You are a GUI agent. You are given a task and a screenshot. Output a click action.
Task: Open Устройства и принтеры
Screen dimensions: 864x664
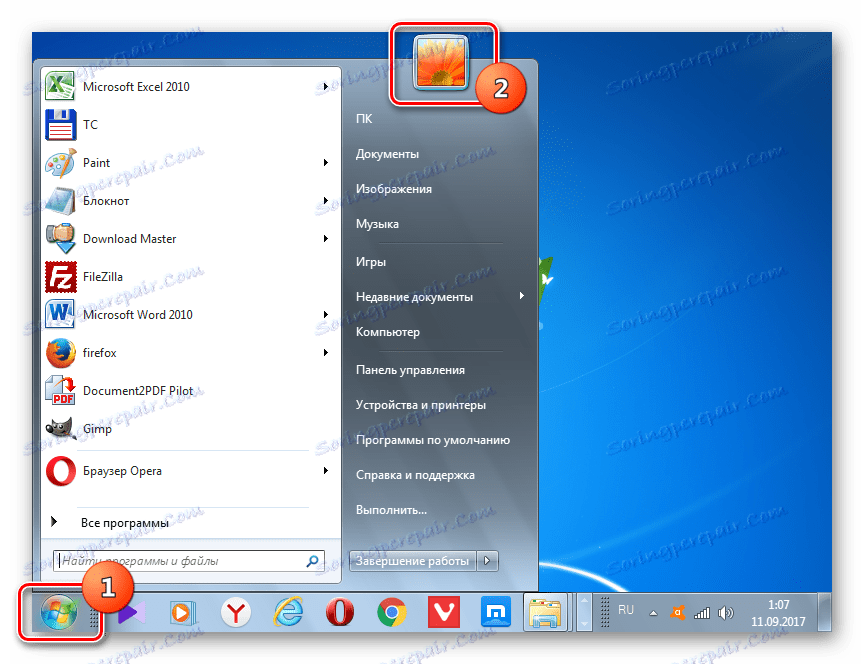tap(420, 405)
